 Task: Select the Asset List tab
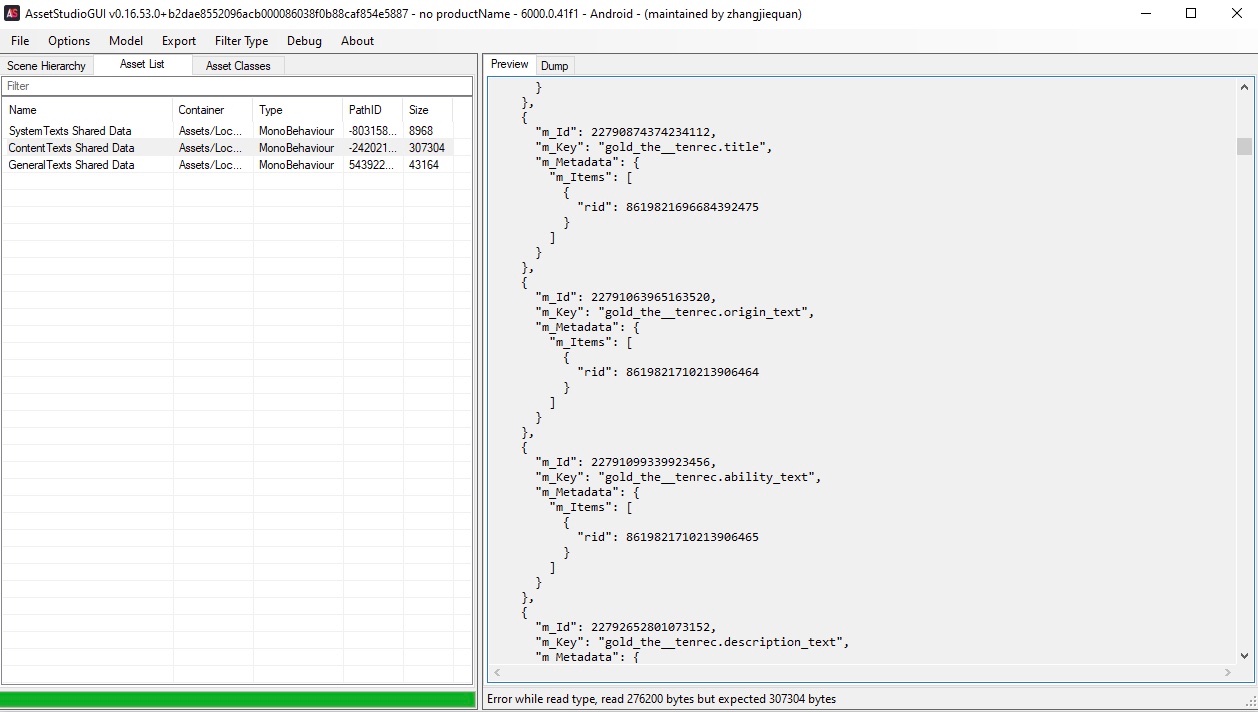click(x=142, y=64)
